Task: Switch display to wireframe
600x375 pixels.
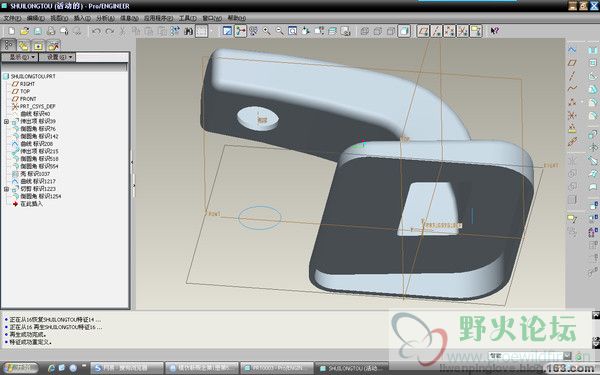Action: (x=365, y=31)
